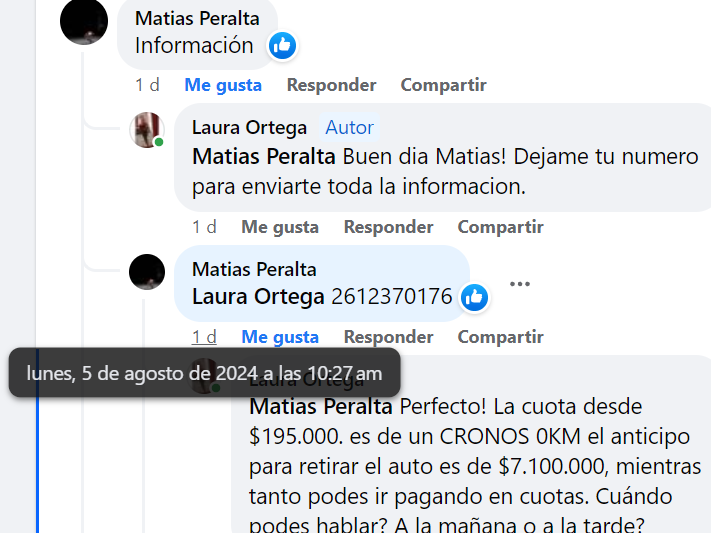The height and width of the screenshot is (533, 711).
Task: Click Responder under the Información comment
Action: pos(331,85)
